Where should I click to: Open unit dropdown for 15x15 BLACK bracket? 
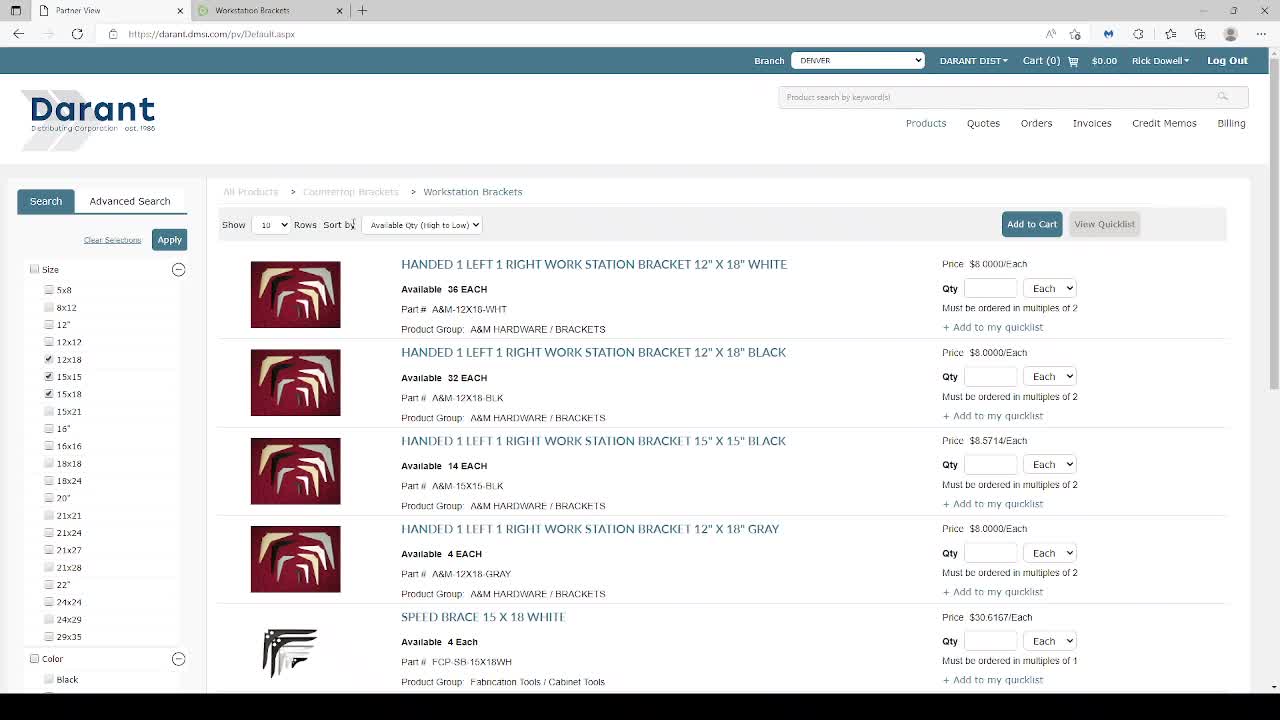1050,464
